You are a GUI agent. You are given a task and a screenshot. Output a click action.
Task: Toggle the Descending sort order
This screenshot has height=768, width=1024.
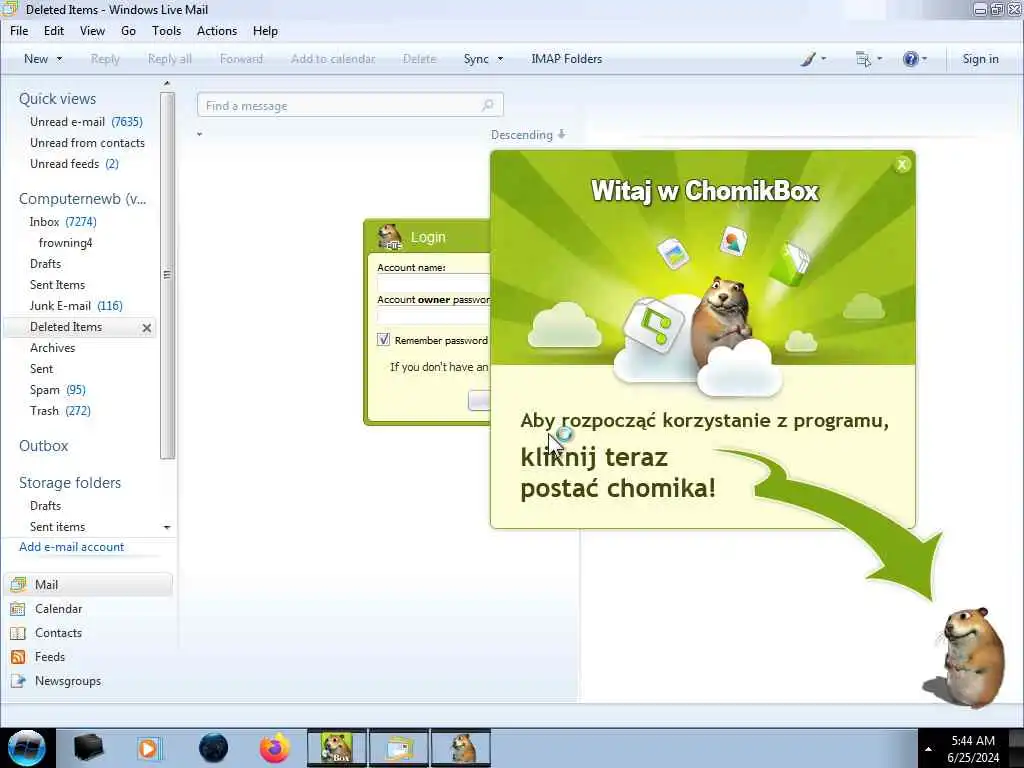click(x=528, y=135)
